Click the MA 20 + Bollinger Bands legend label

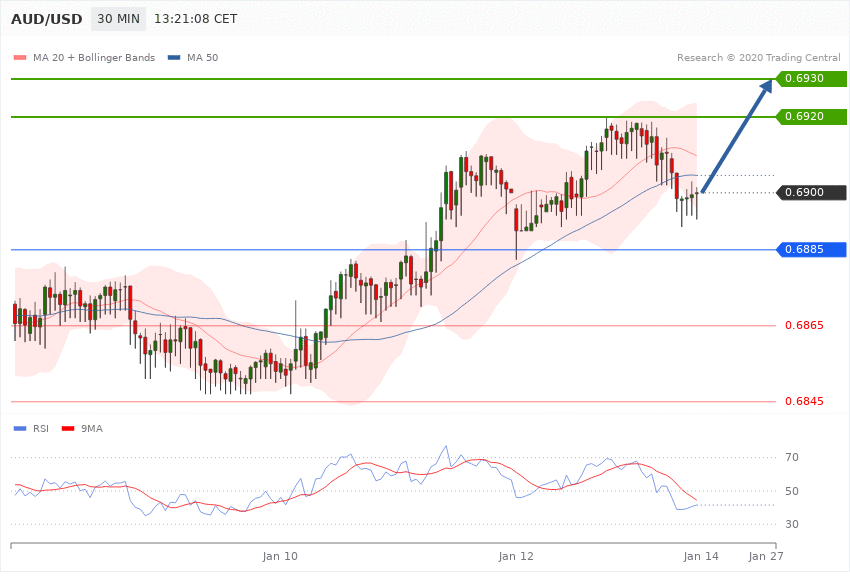pos(94,57)
